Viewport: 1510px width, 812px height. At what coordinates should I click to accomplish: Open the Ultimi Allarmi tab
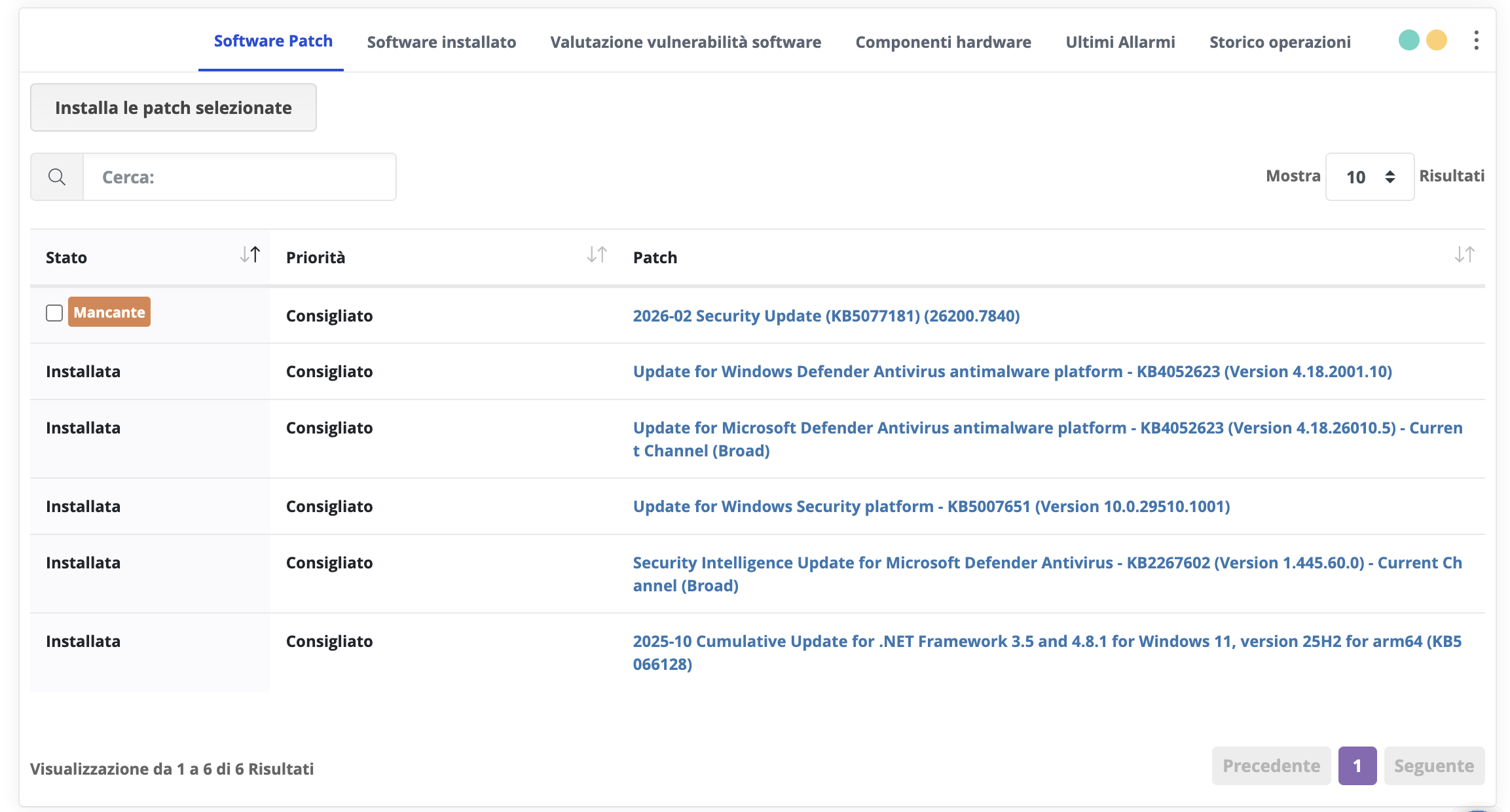click(1120, 42)
